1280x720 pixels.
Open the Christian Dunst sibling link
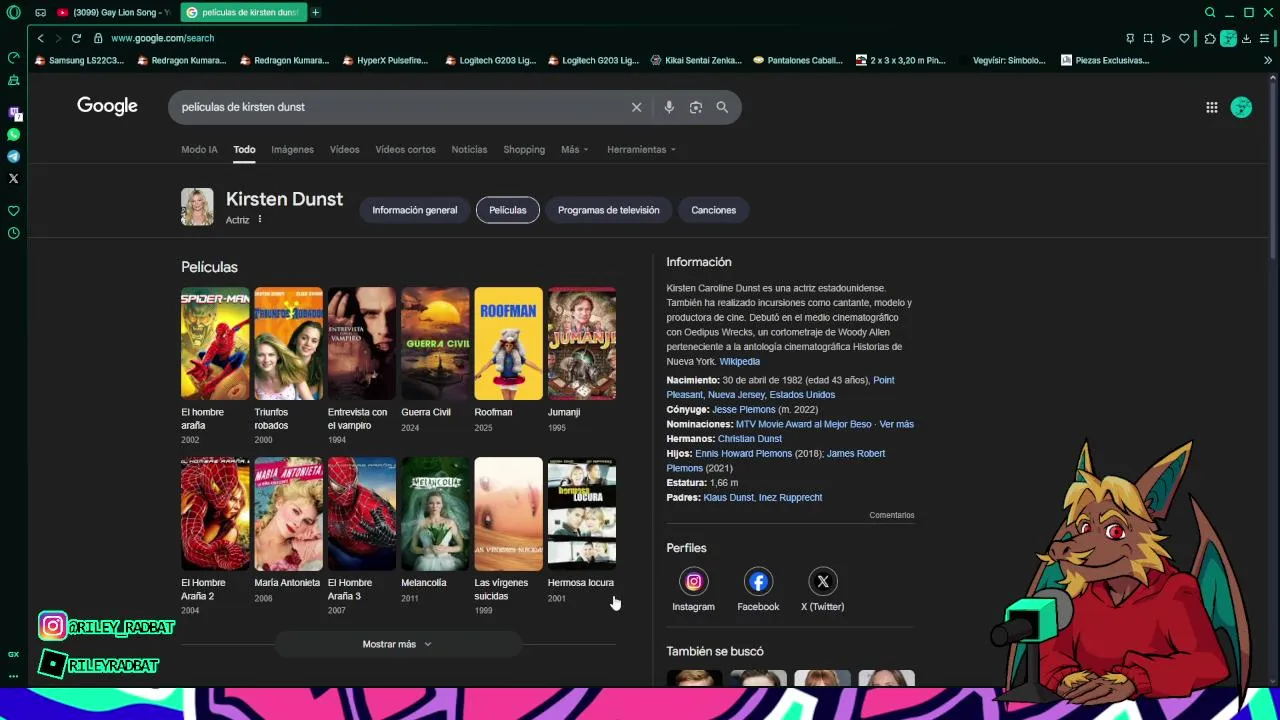point(750,439)
